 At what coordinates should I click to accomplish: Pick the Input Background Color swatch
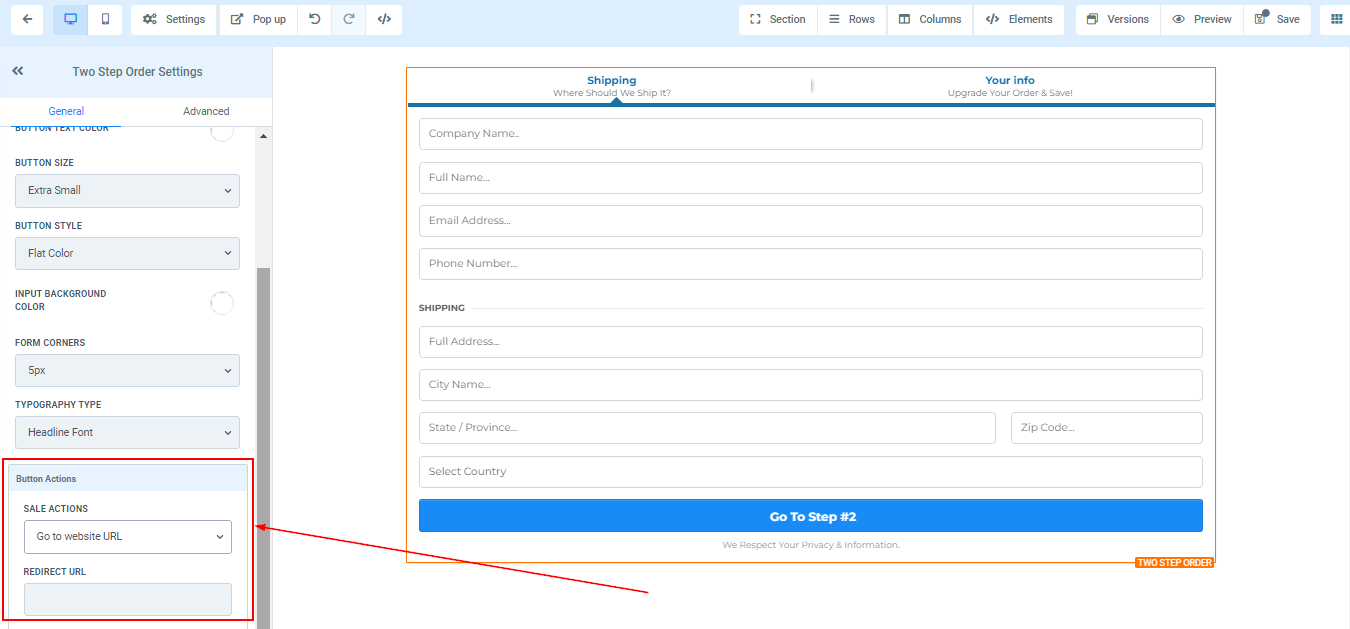coord(222,303)
